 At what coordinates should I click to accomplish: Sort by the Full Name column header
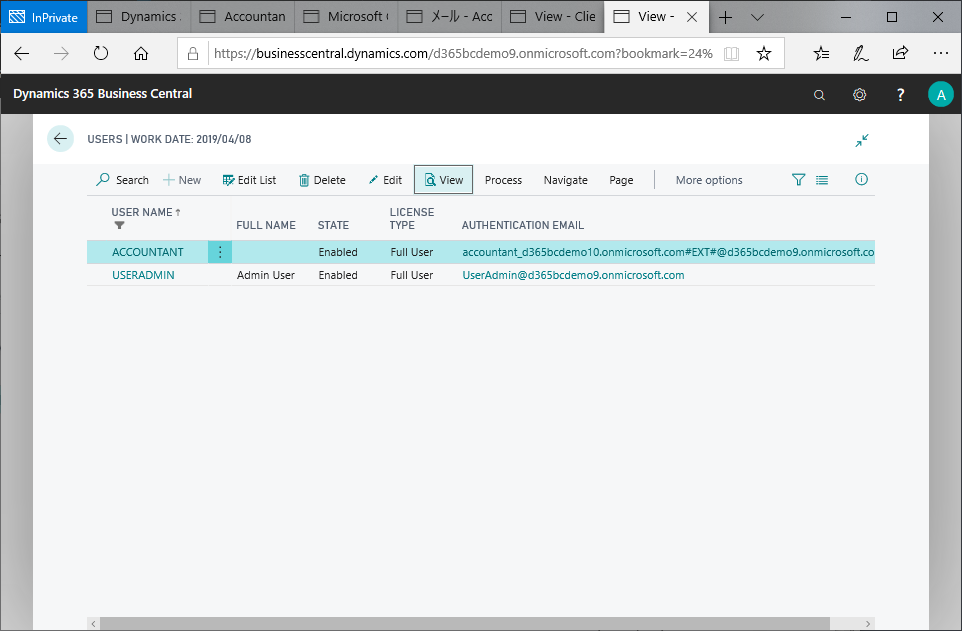click(266, 225)
